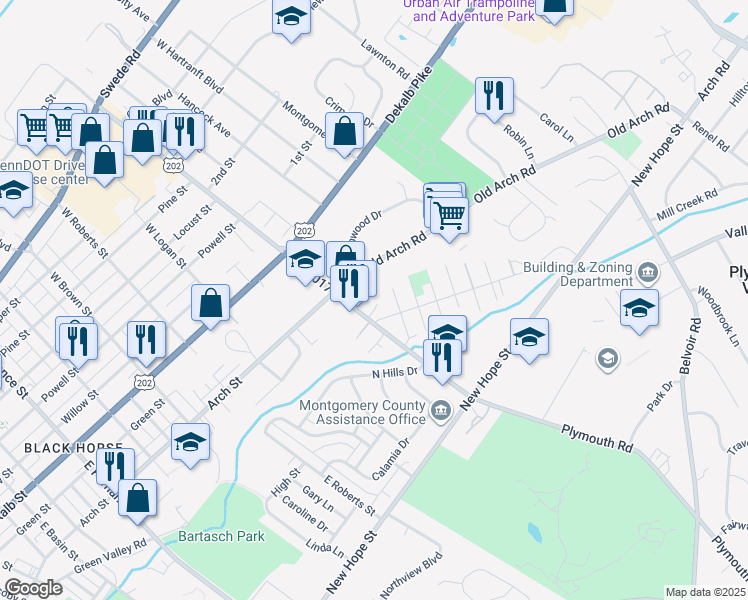Screen dimensions: 748x600
Task: Select the Linda Ln street label
Action: [324, 548]
